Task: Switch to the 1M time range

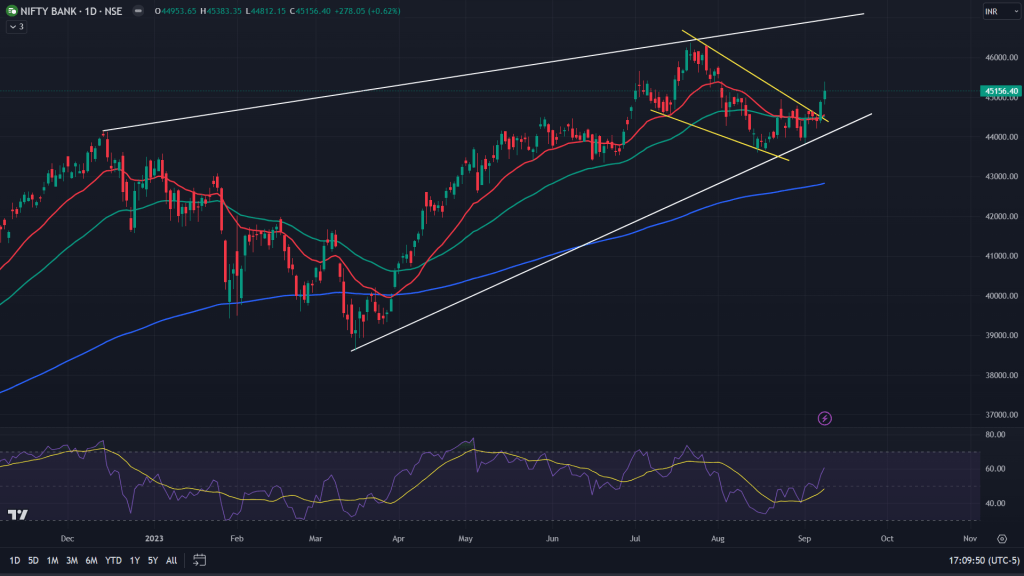Action: click(x=53, y=560)
